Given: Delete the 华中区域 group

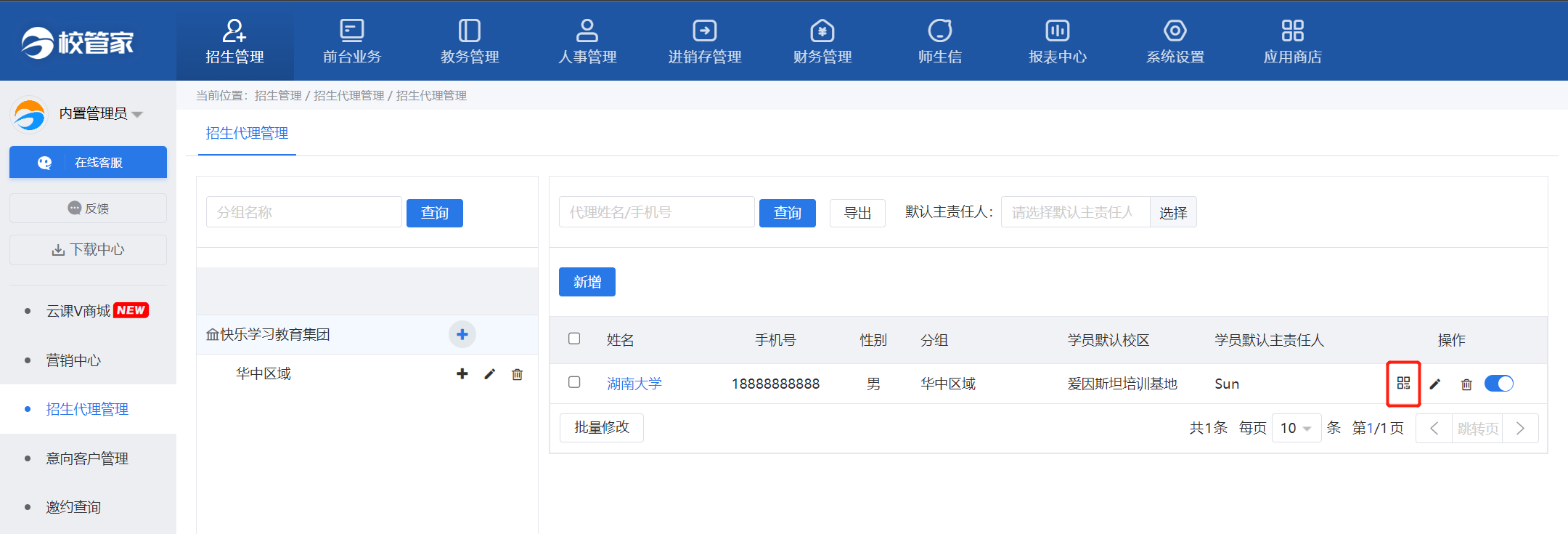Looking at the screenshot, I should tap(517, 374).
